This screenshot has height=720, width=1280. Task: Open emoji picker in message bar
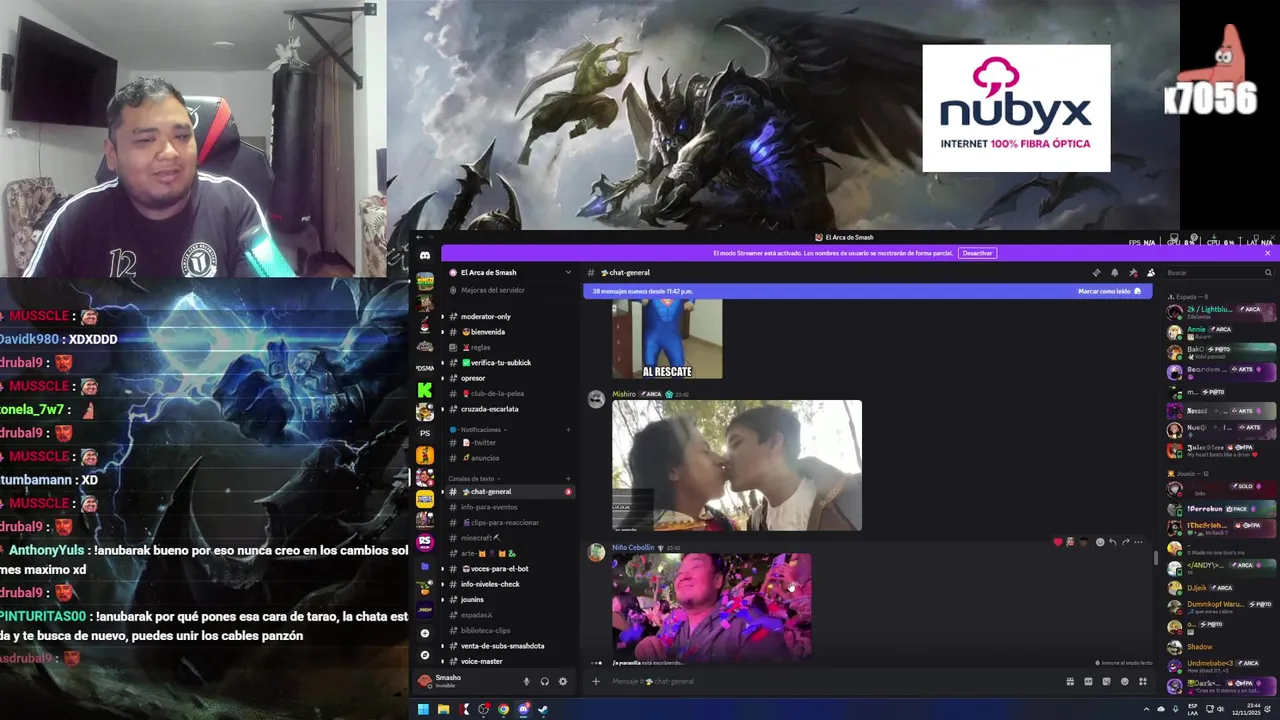(x=1124, y=681)
